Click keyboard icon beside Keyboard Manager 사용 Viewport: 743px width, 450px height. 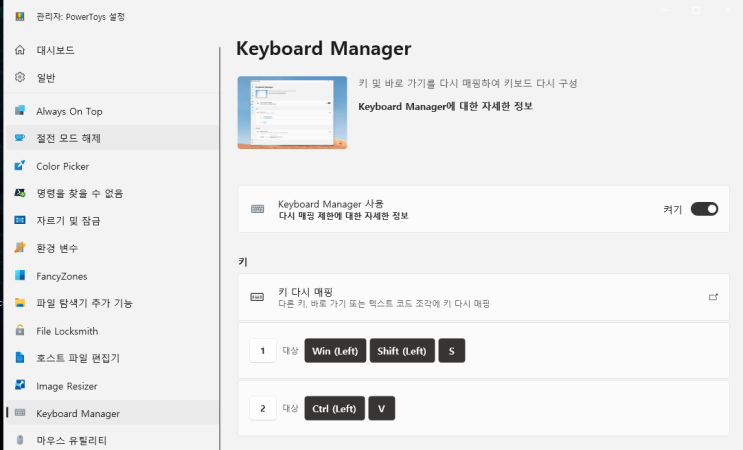[x=257, y=209]
